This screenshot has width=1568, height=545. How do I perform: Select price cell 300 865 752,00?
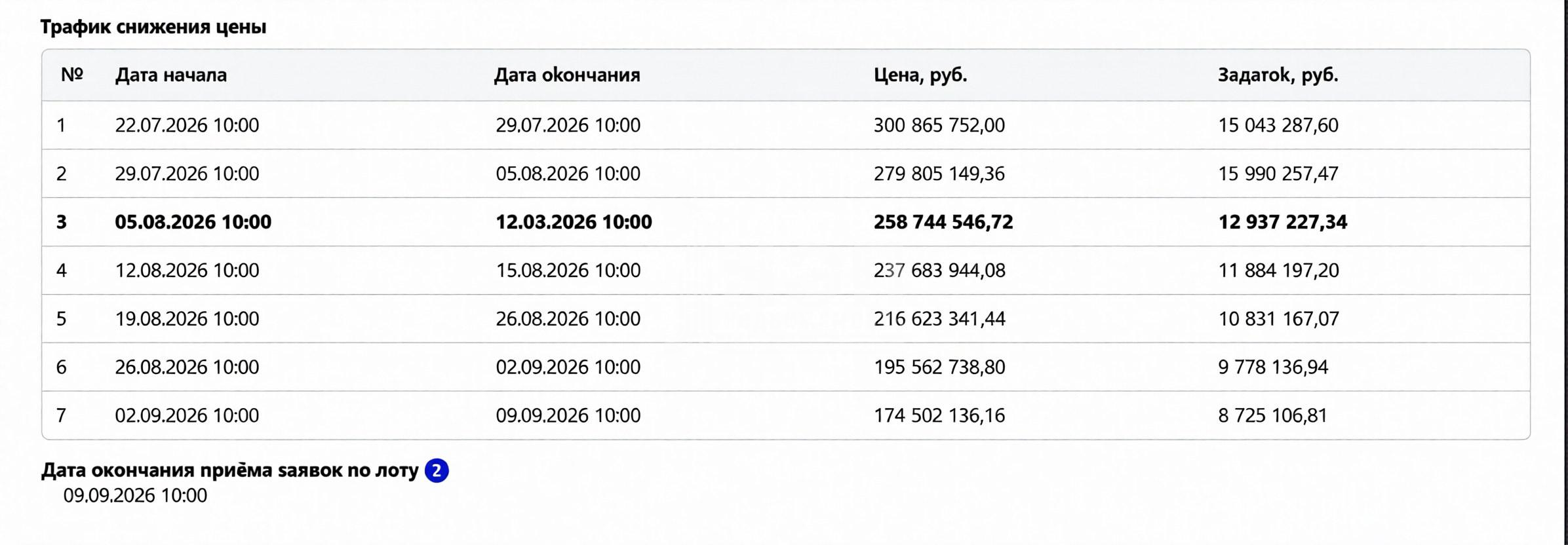coord(939,125)
